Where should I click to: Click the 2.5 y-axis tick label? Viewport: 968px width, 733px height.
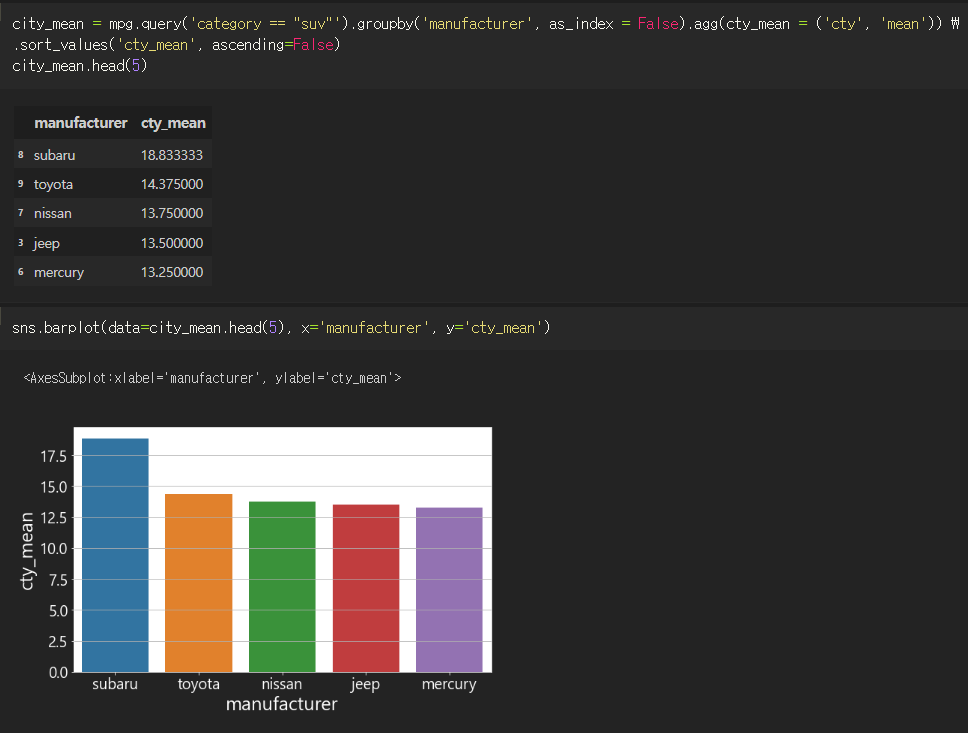point(58,642)
